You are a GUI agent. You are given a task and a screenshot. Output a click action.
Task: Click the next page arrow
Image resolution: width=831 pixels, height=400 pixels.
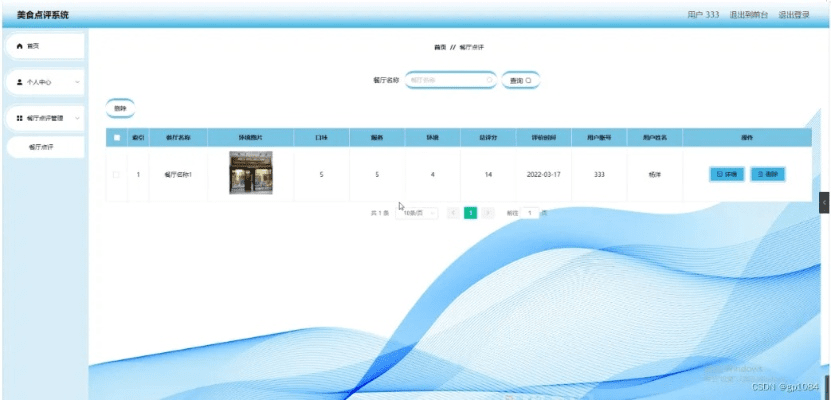488,213
